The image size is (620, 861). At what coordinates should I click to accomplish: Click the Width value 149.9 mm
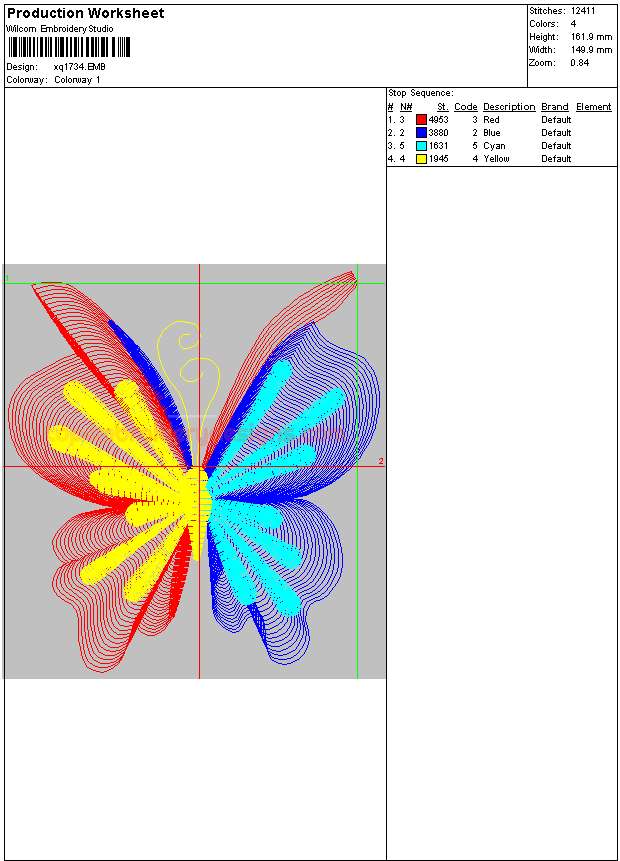tap(591, 50)
